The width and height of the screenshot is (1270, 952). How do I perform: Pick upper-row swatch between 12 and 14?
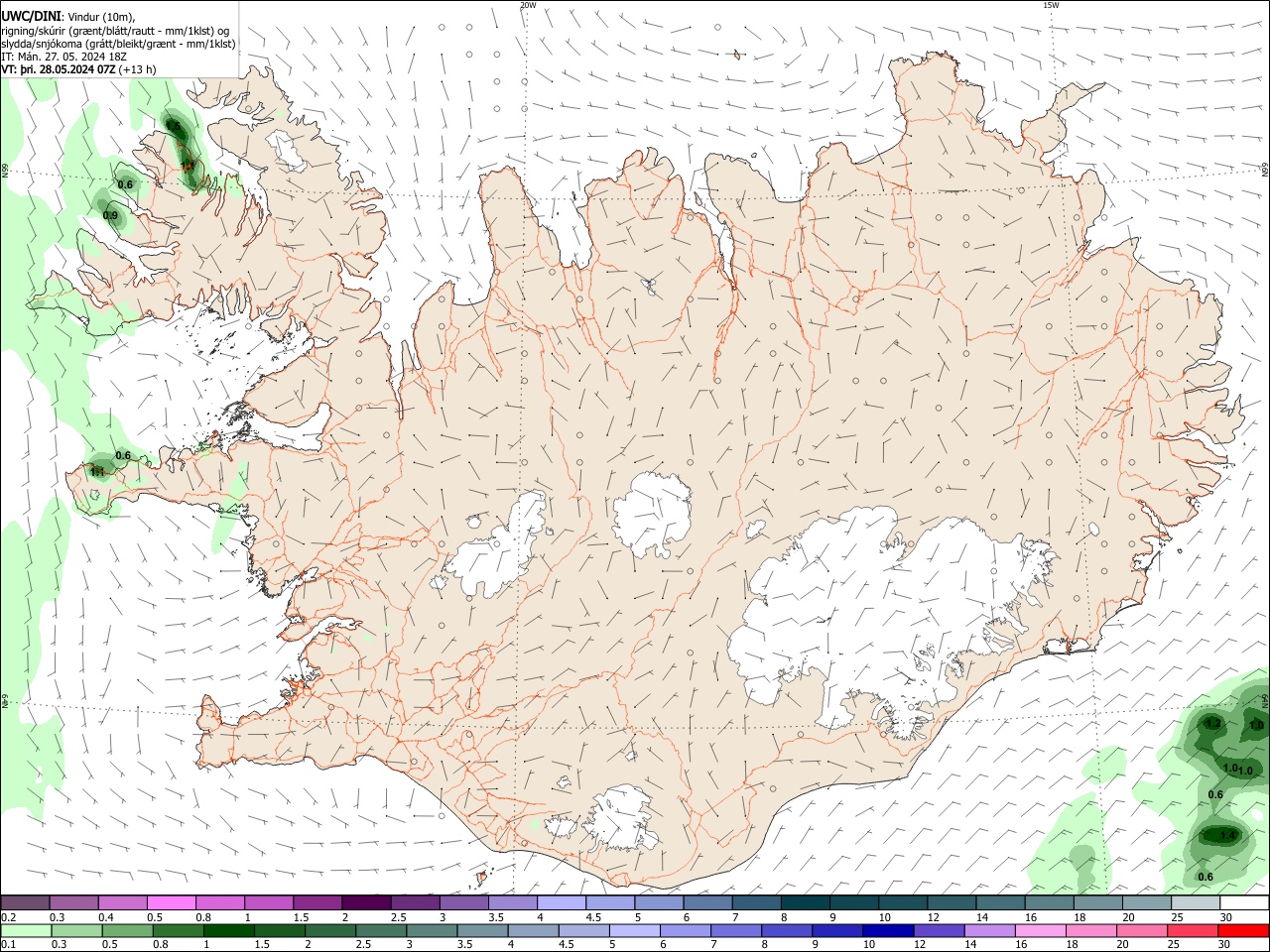coord(951,902)
